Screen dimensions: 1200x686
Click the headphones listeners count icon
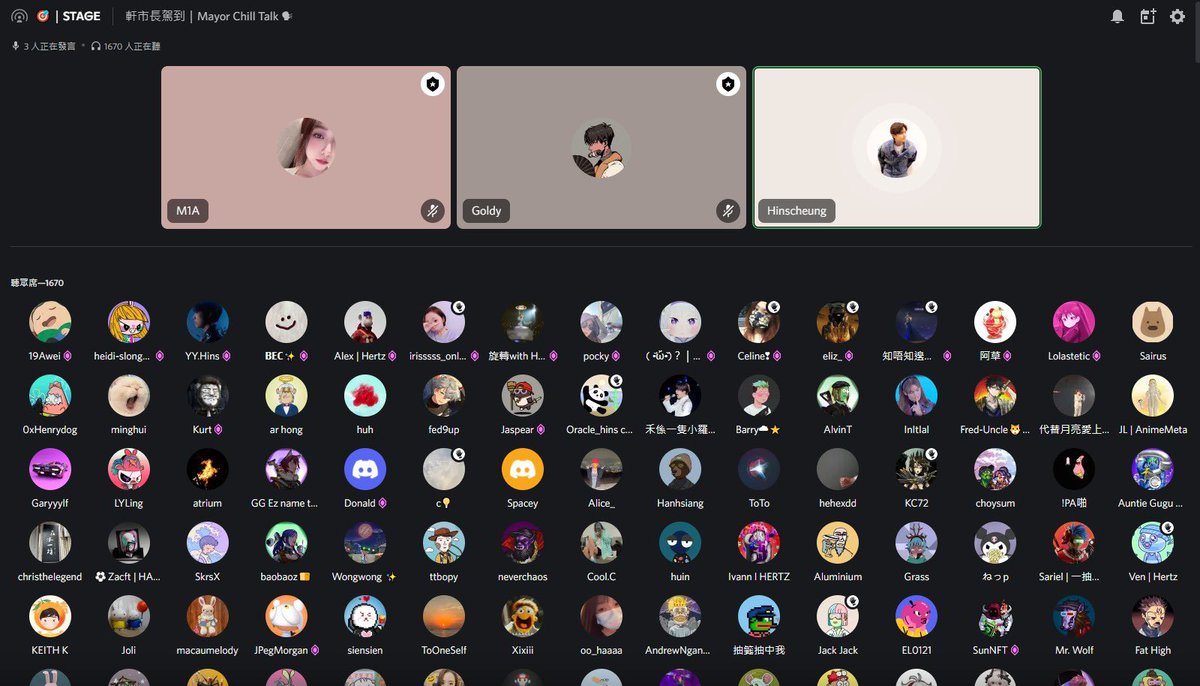[x=96, y=46]
